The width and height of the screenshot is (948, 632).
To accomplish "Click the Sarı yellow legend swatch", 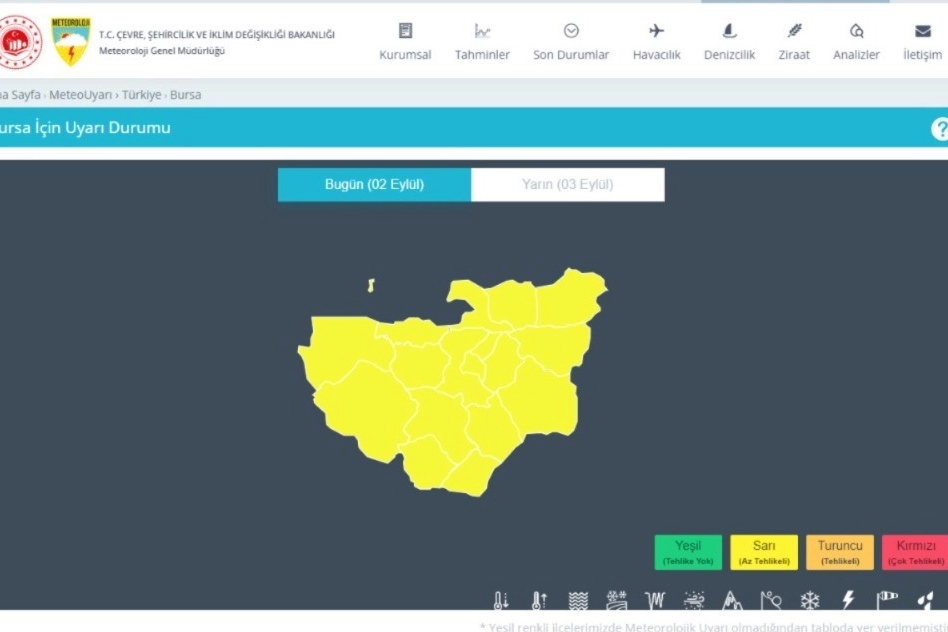I will [x=764, y=552].
